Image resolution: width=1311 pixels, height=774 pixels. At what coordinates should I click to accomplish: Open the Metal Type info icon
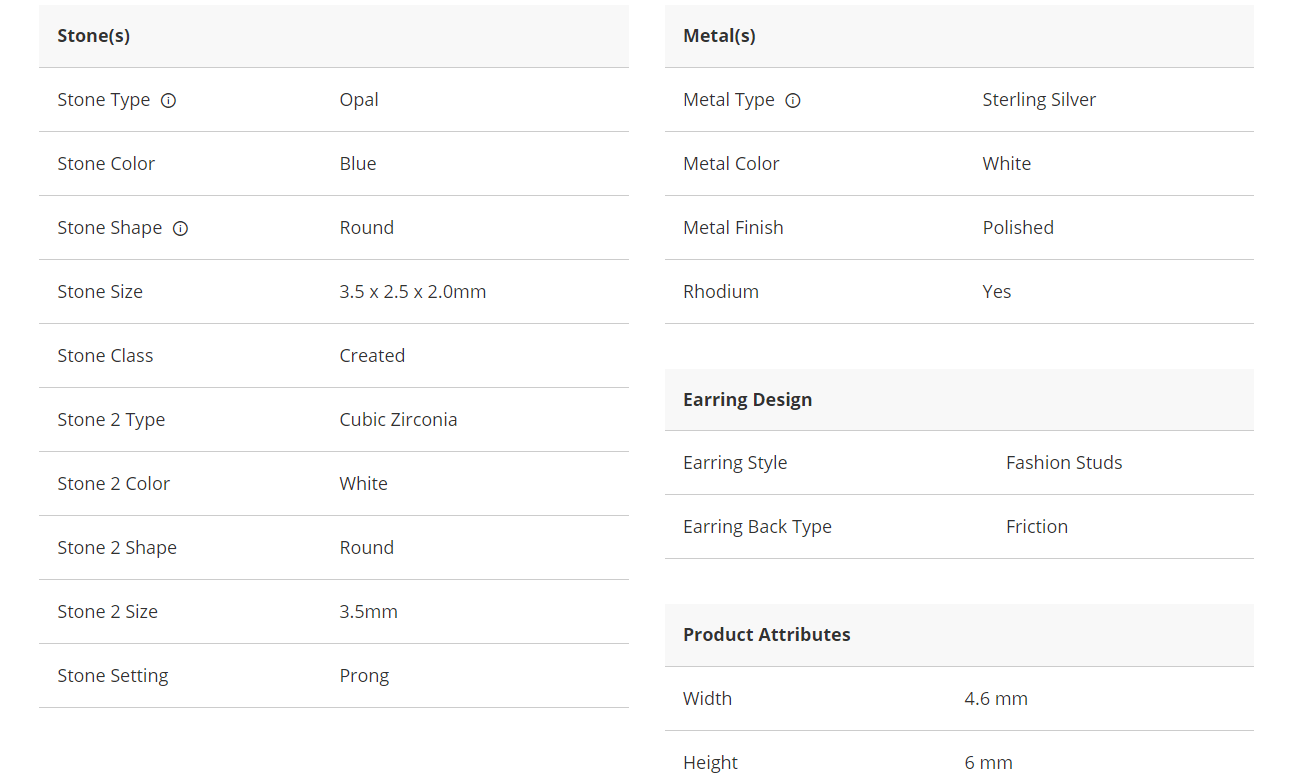pyautogui.click(x=793, y=100)
